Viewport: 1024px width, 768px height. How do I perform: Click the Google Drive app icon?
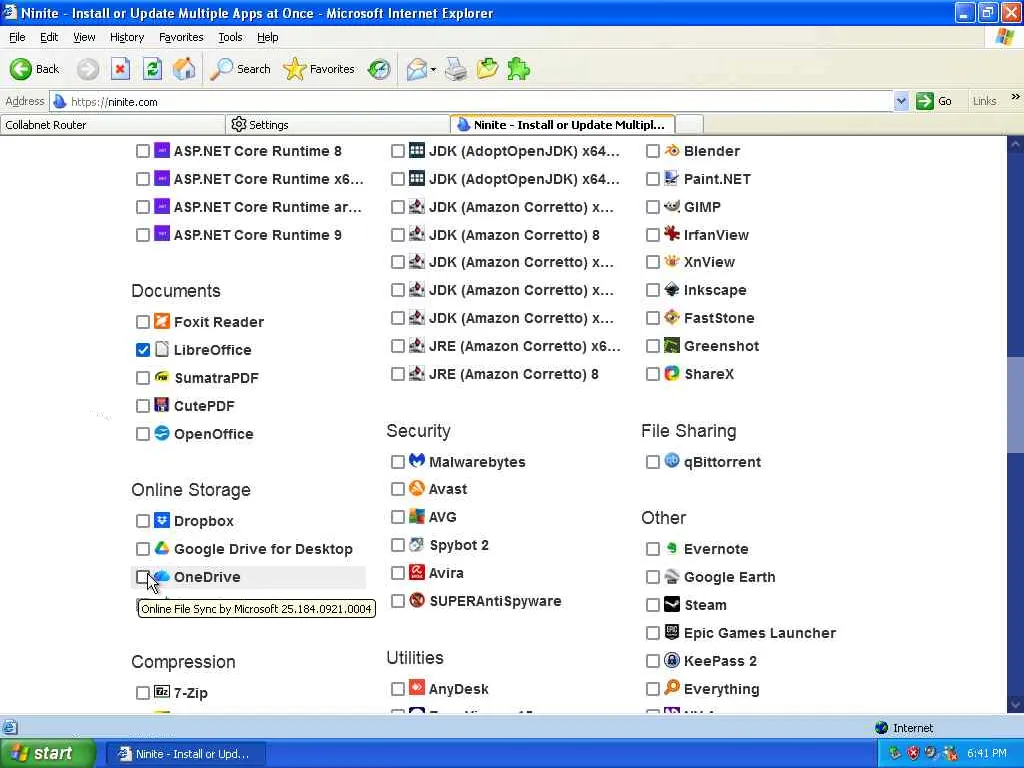162,549
